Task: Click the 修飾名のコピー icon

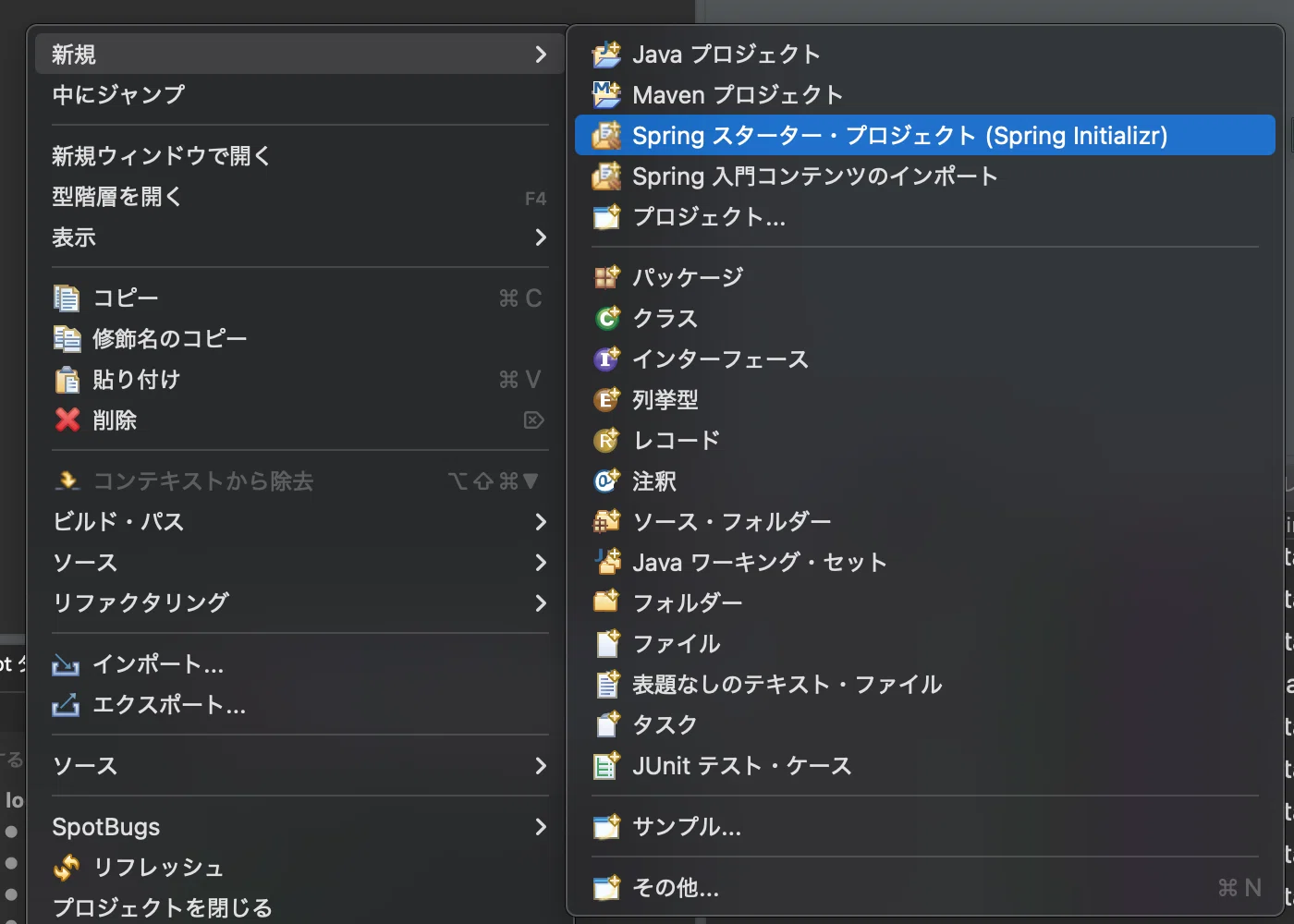Action: coord(67,338)
